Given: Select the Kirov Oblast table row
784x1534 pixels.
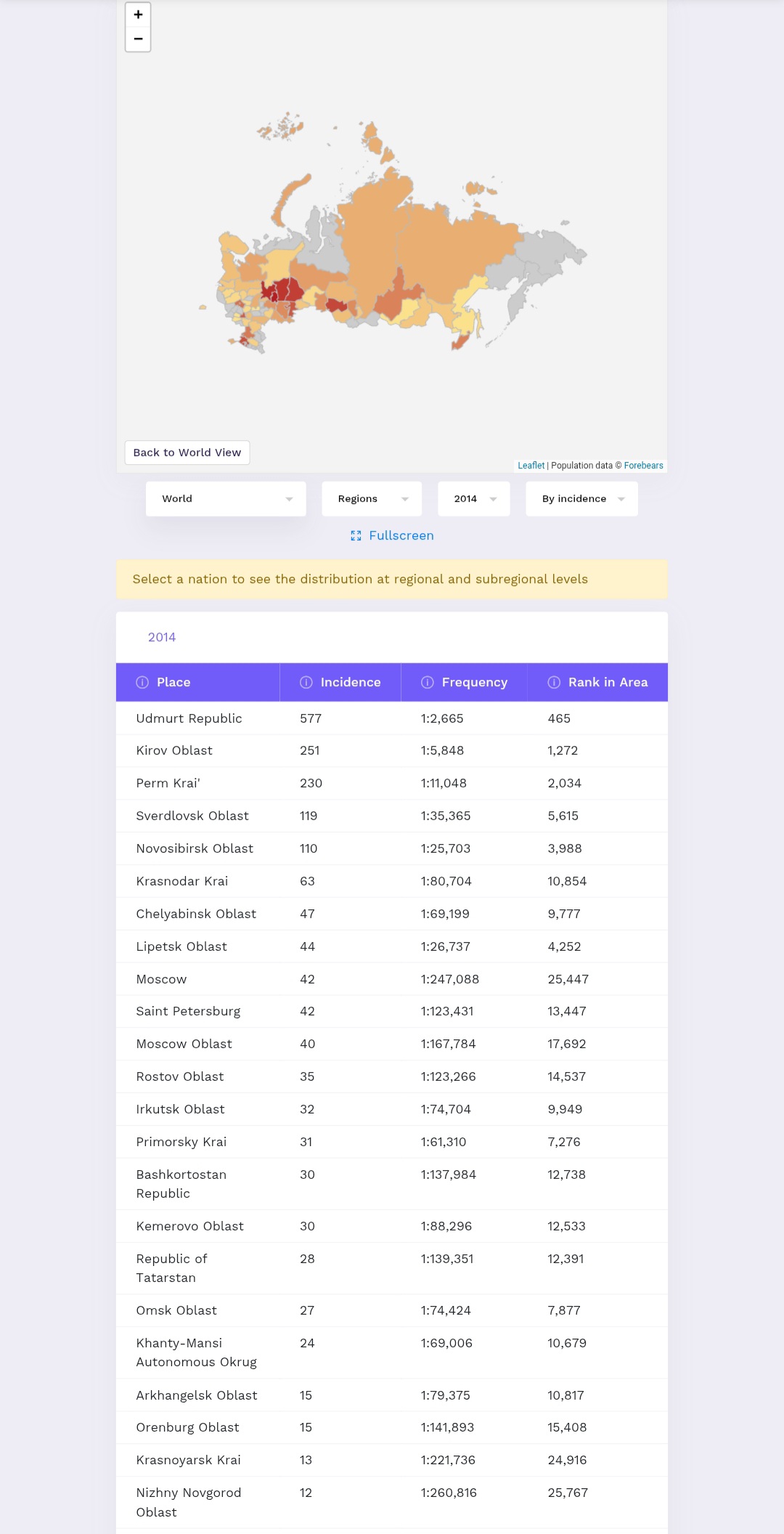Looking at the screenshot, I should (392, 751).
